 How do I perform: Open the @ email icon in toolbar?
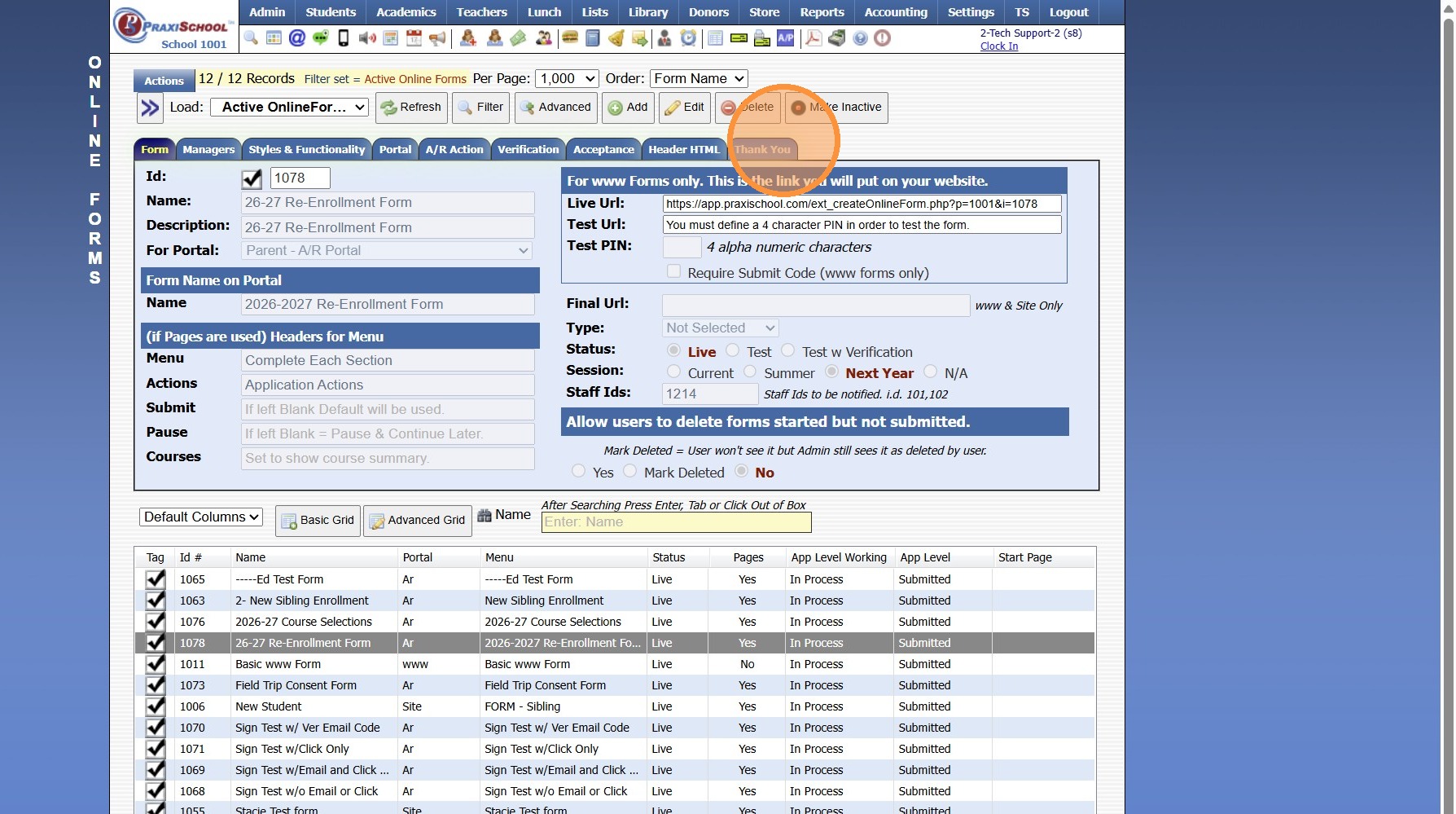297,38
